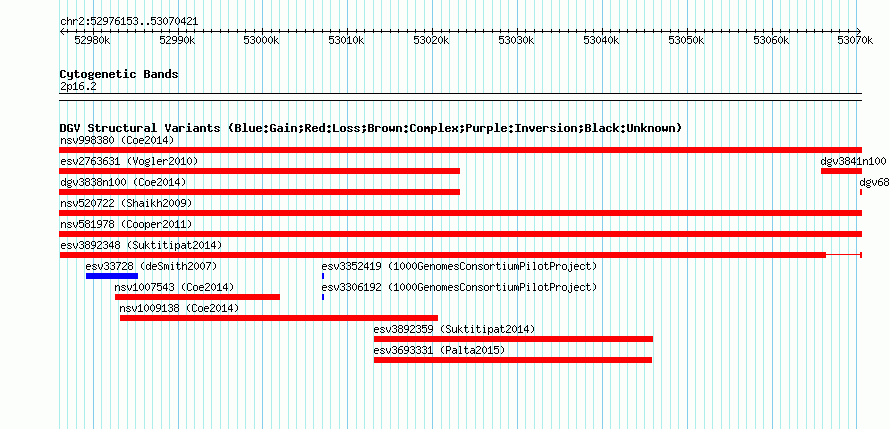Click the 53040k ruler position
Viewport: 890px width, 429px height.
602,40
